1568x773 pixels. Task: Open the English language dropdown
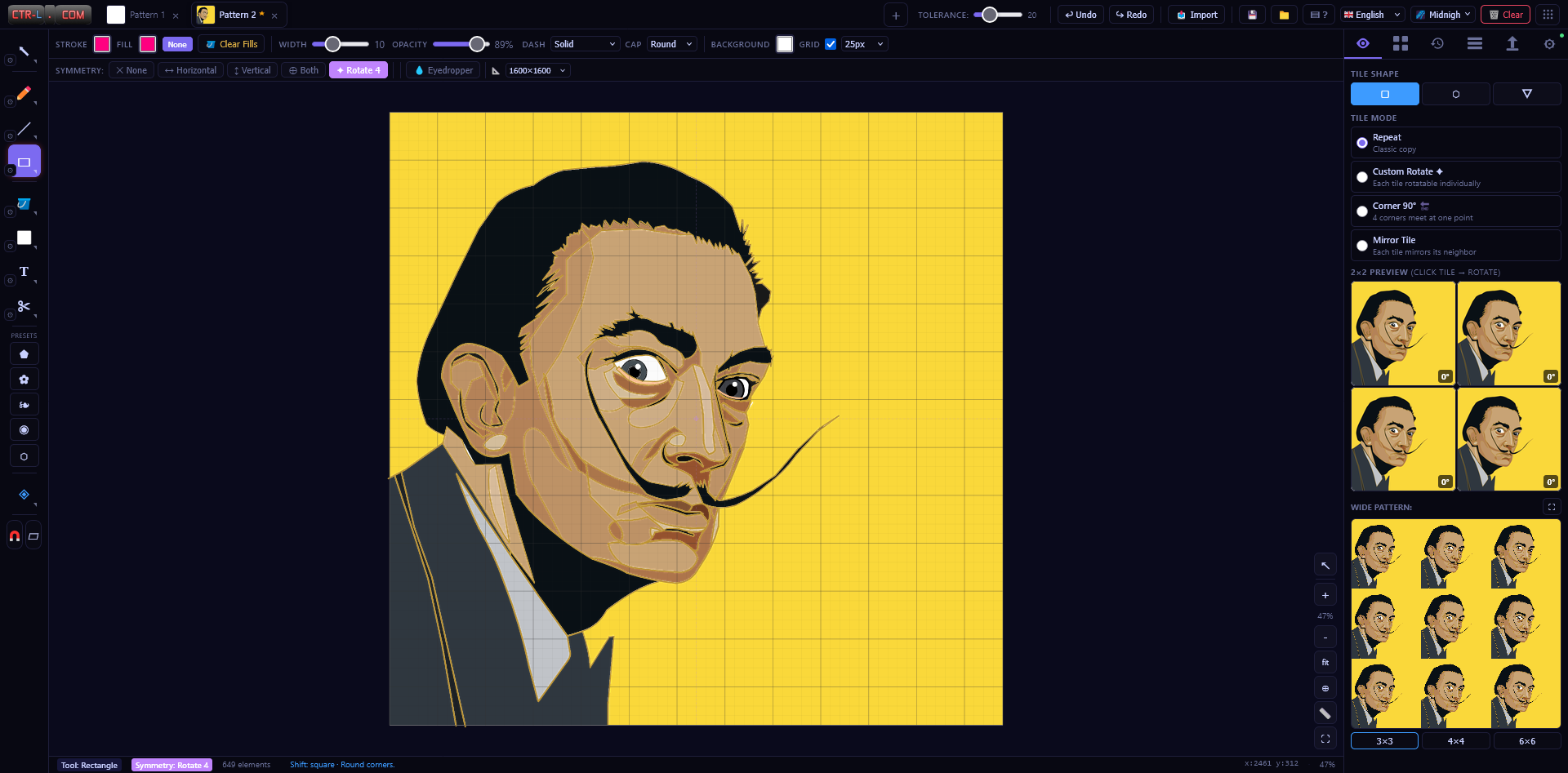(x=1373, y=15)
